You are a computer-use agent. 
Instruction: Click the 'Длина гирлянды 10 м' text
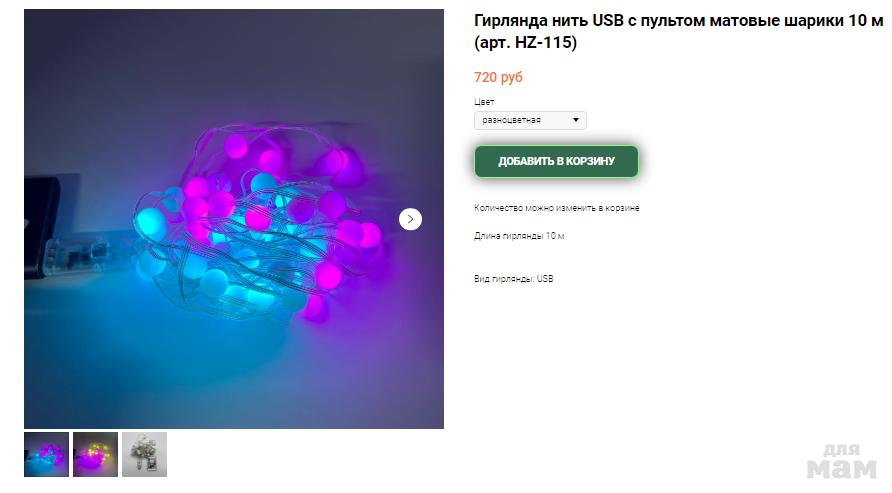point(519,236)
